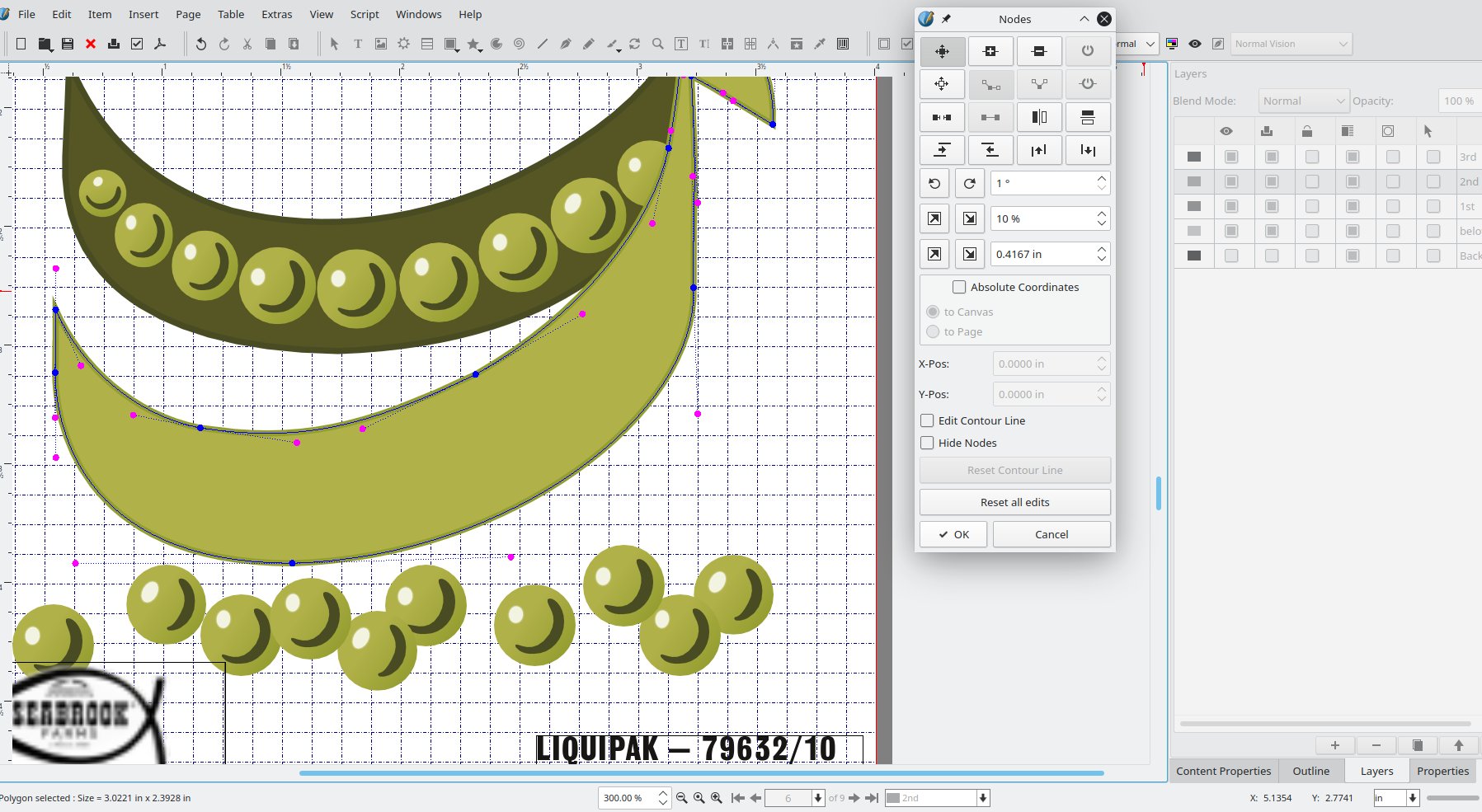Select the Rotate Item tool
Image resolution: width=1482 pixels, height=812 pixels.
(634, 44)
